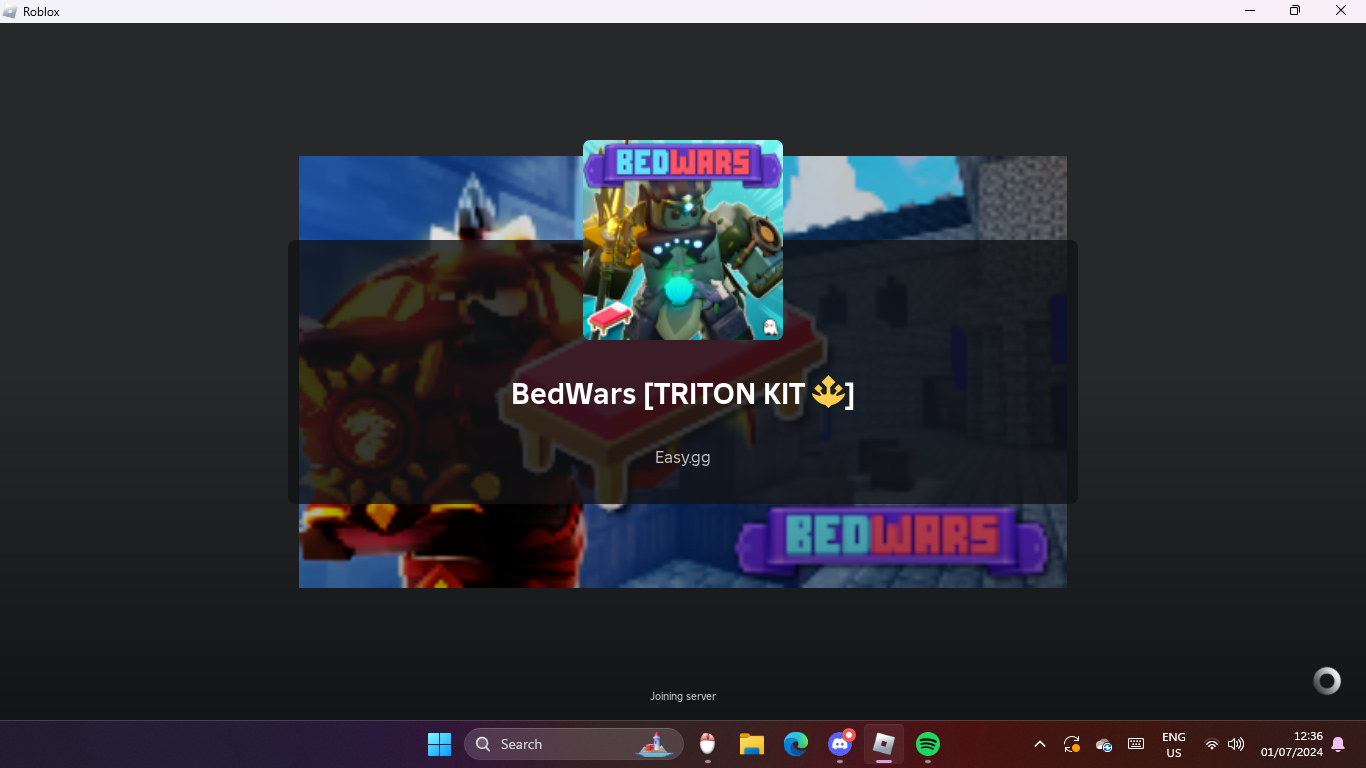Open the mouse app on the taskbar
Viewport: 1366px width, 768px height.
(x=707, y=744)
